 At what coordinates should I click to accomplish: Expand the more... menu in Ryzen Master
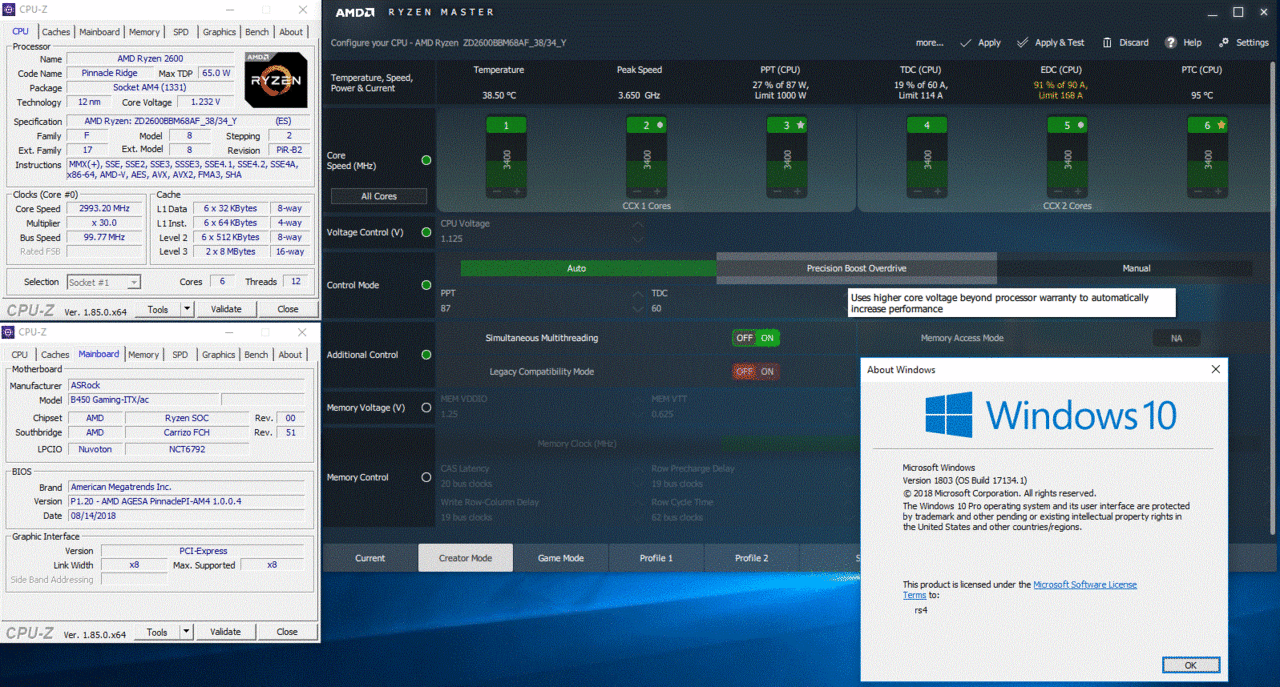[929, 43]
